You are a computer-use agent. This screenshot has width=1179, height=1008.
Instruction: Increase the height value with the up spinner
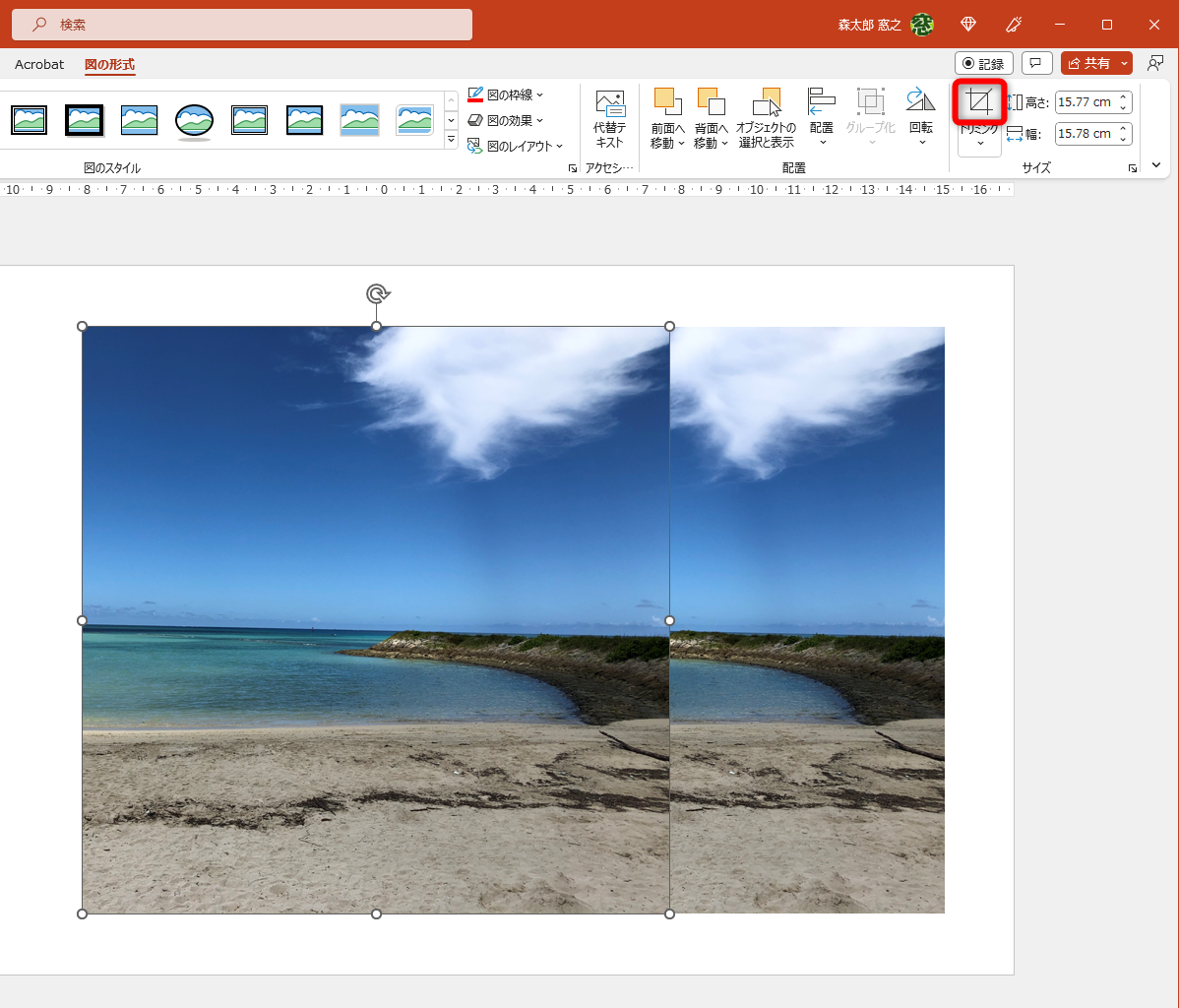point(1123,96)
